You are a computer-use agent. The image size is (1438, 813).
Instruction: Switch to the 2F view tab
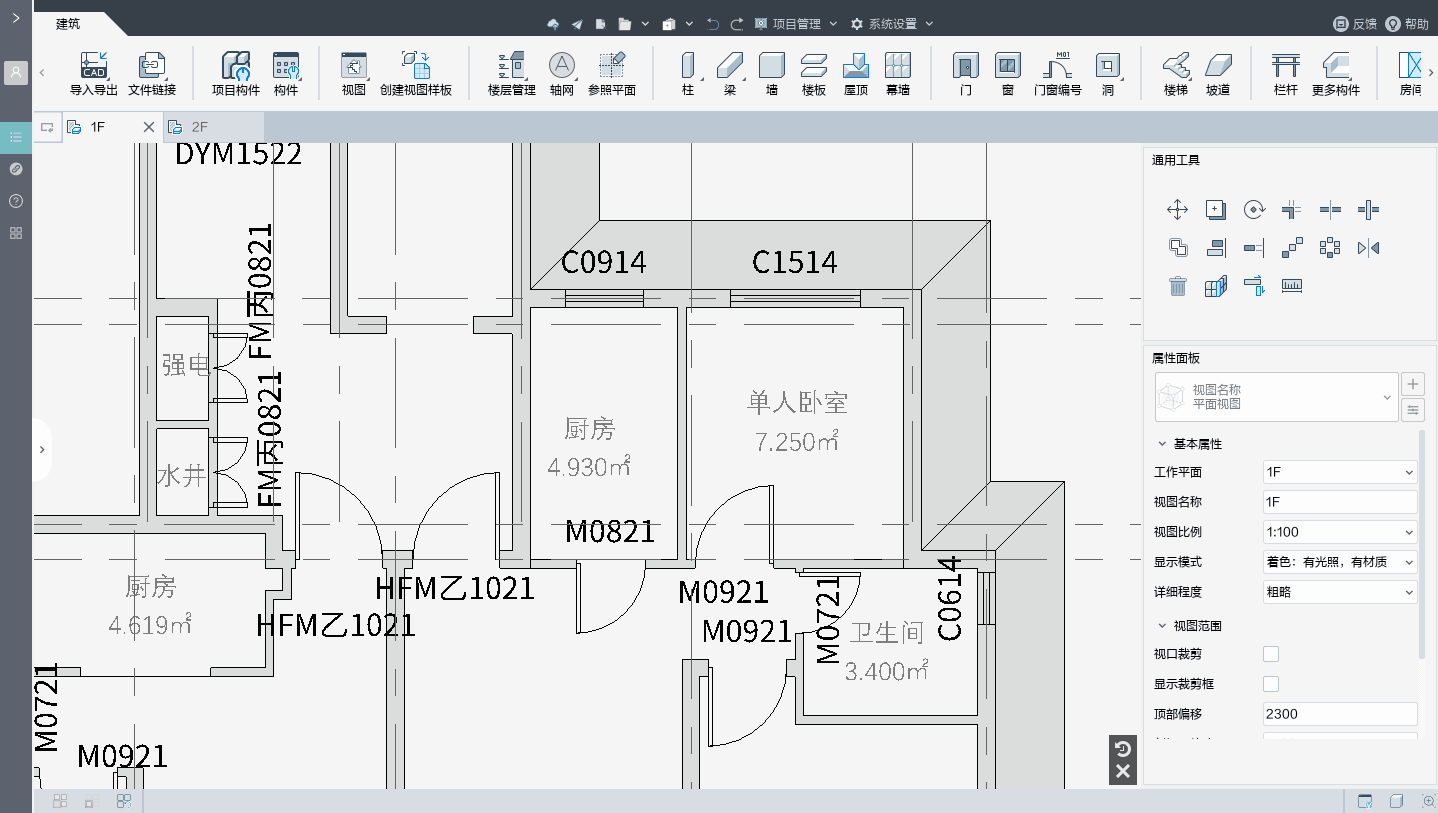(x=214, y=127)
